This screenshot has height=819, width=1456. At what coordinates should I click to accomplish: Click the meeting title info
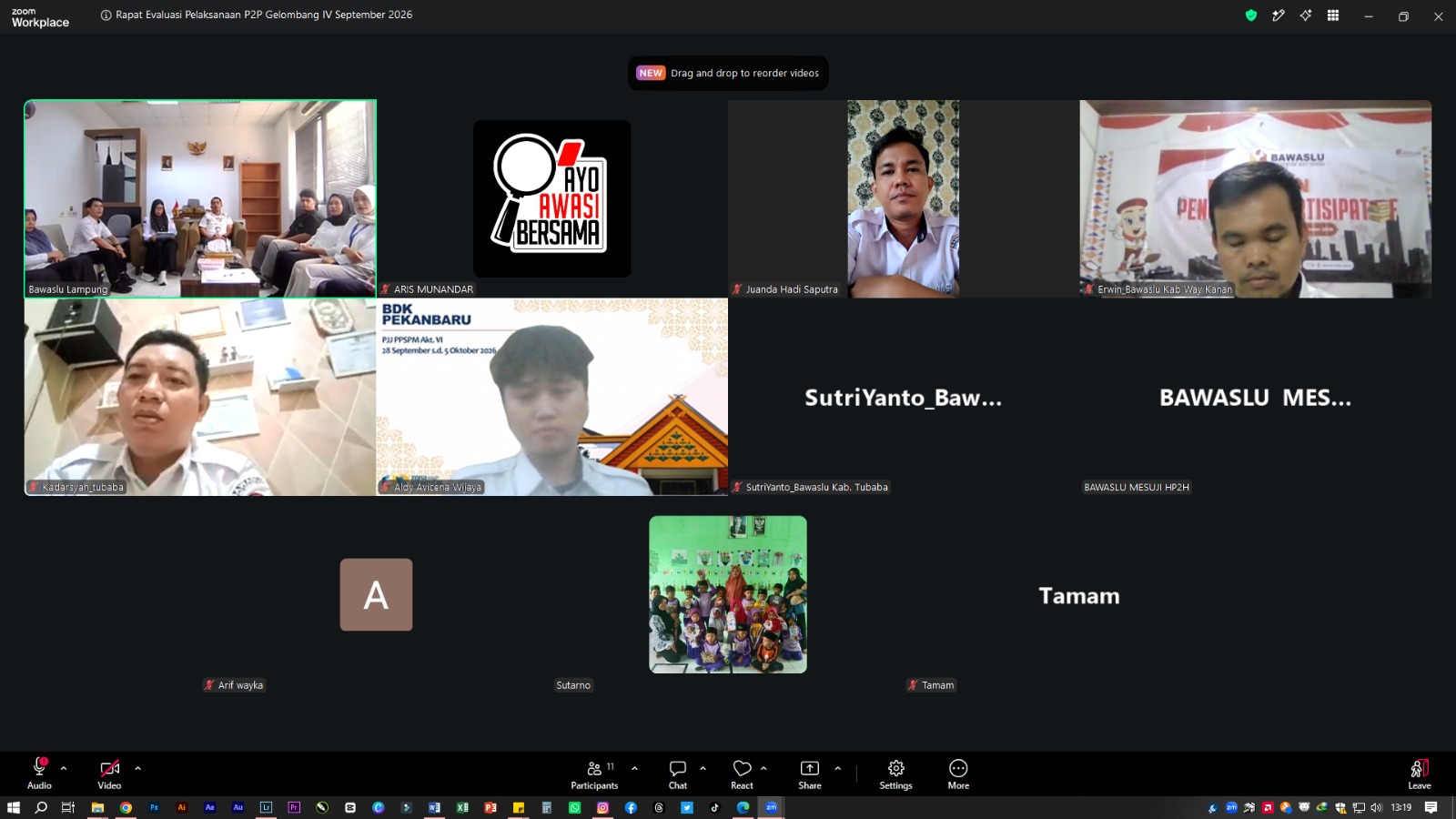point(257,15)
